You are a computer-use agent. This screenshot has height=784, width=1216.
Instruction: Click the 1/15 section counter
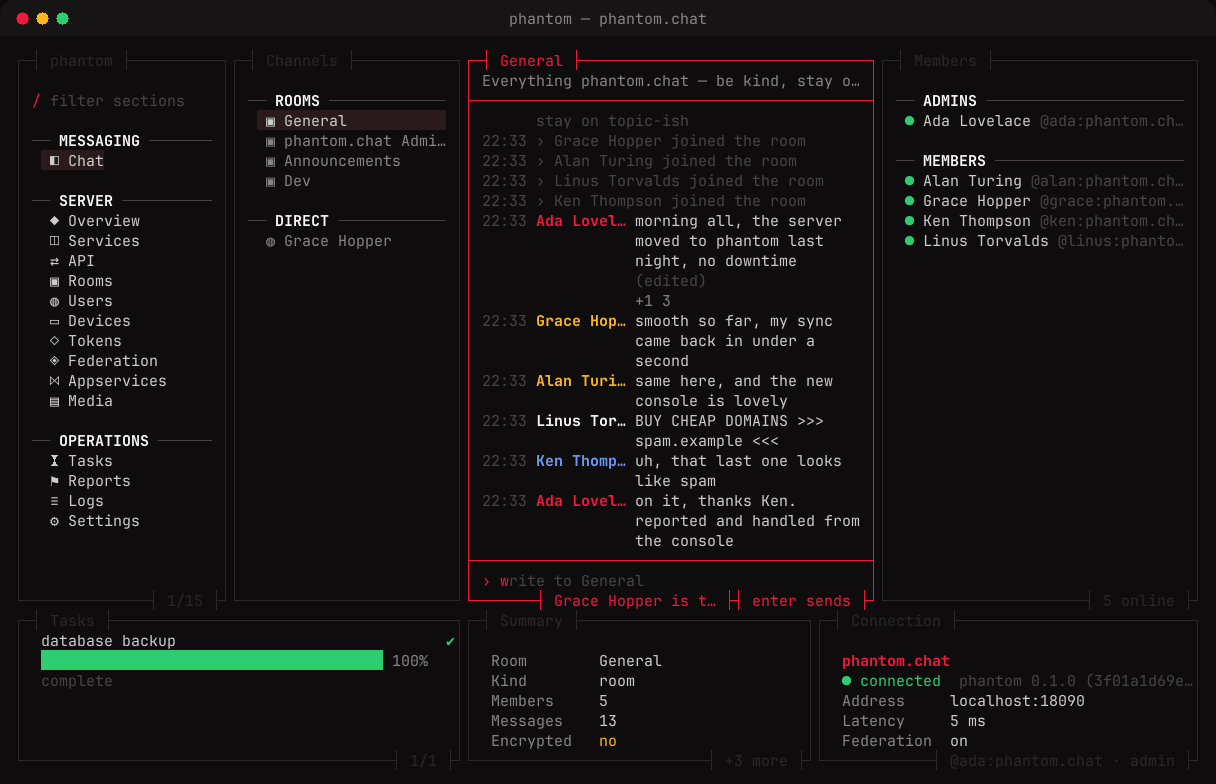point(185,601)
